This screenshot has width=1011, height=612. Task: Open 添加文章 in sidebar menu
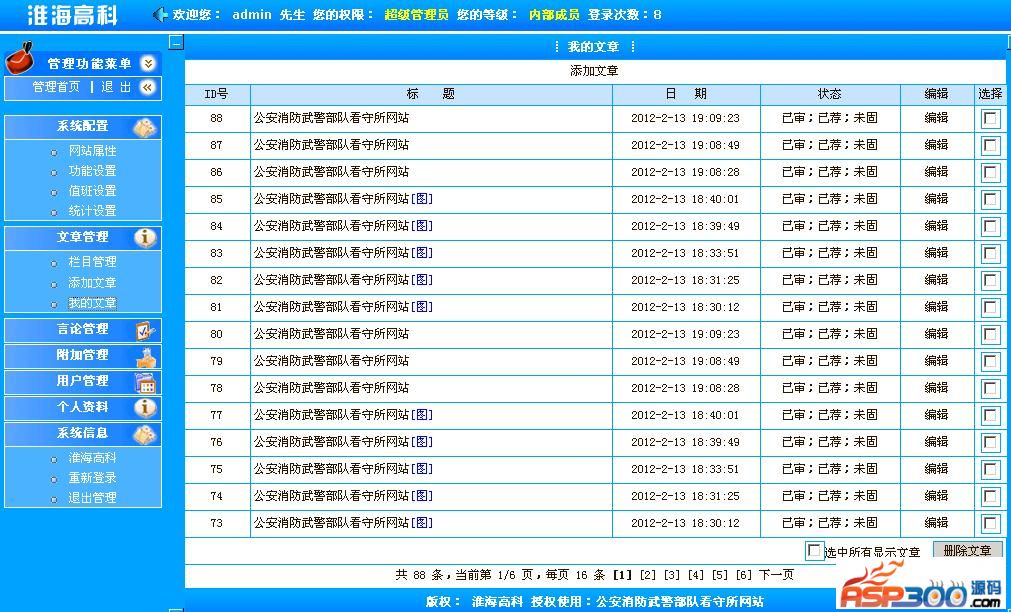(92, 282)
